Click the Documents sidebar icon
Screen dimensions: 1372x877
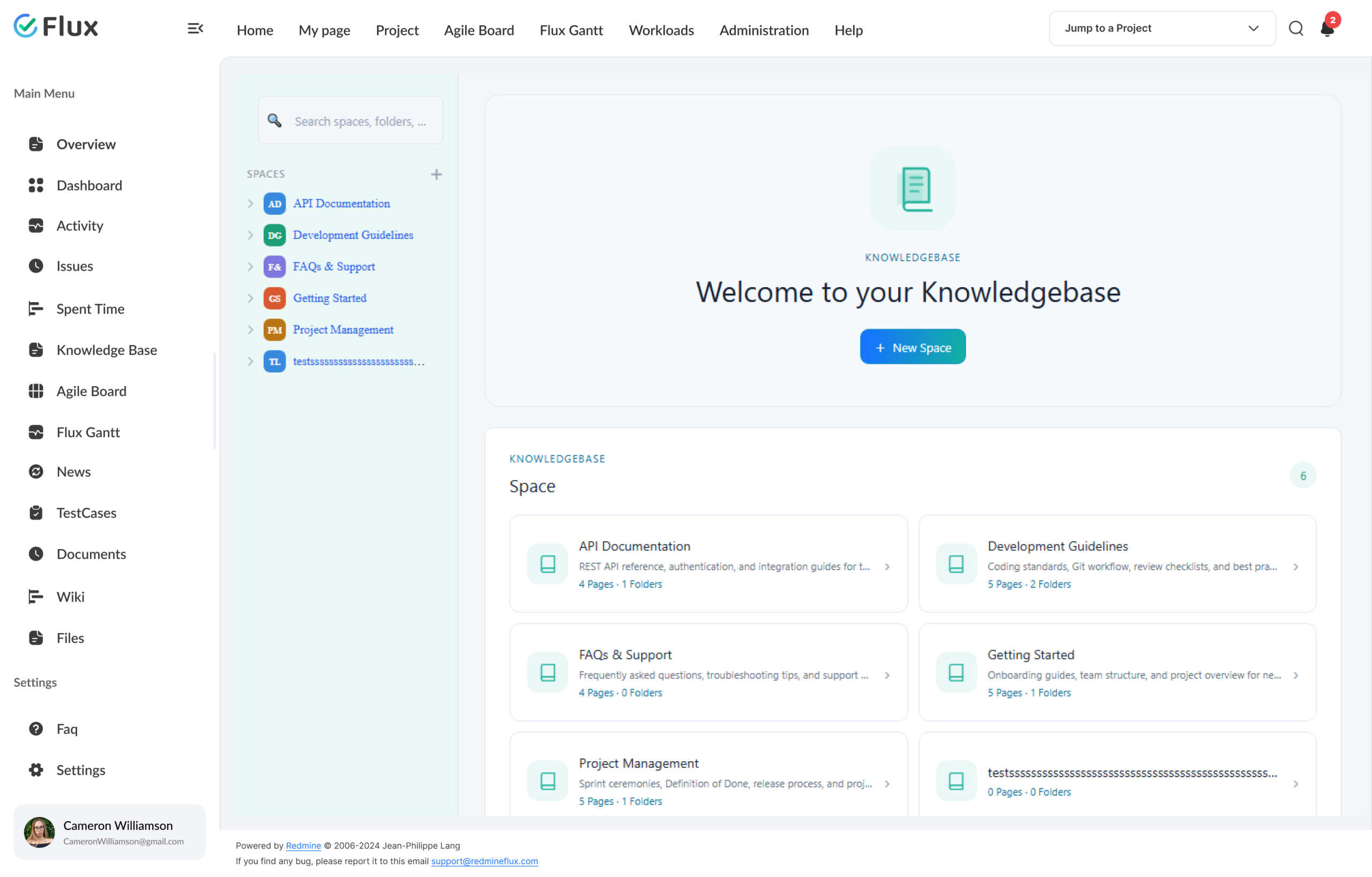tap(36, 553)
